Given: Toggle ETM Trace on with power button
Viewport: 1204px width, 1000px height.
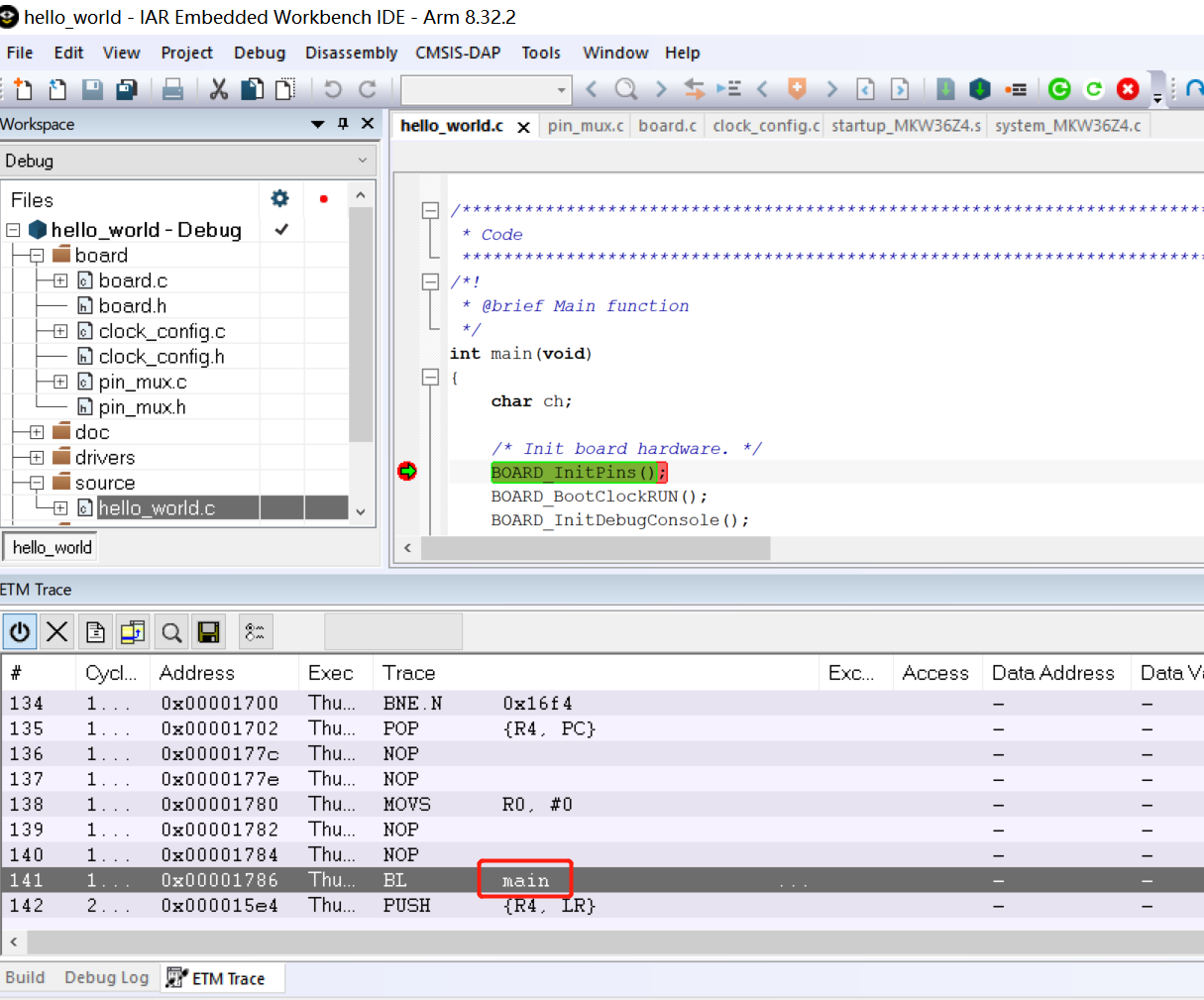Looking at the screenshot, I should point(20,631).
